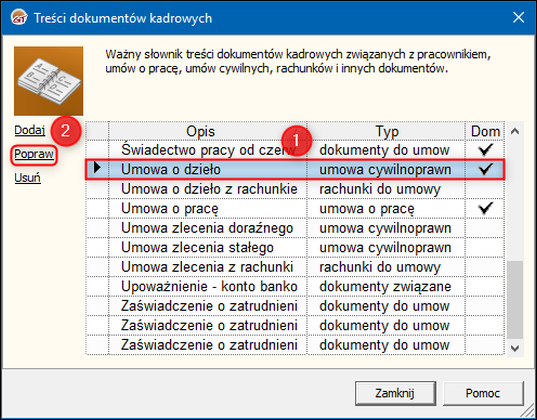The width and height of the screenshot is (537, 420).
Task: Select the 'Umowa o pracę' description cell
Action: (x=208, y=209)
